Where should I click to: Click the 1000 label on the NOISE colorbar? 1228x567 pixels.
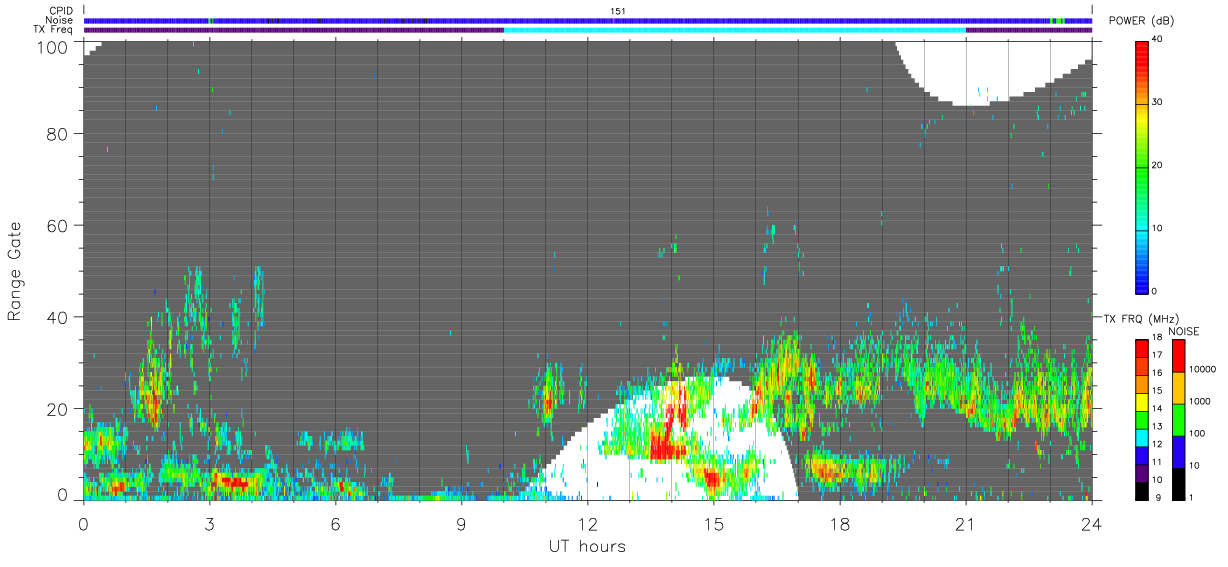pyautogui.click(x=1200, y=401)
